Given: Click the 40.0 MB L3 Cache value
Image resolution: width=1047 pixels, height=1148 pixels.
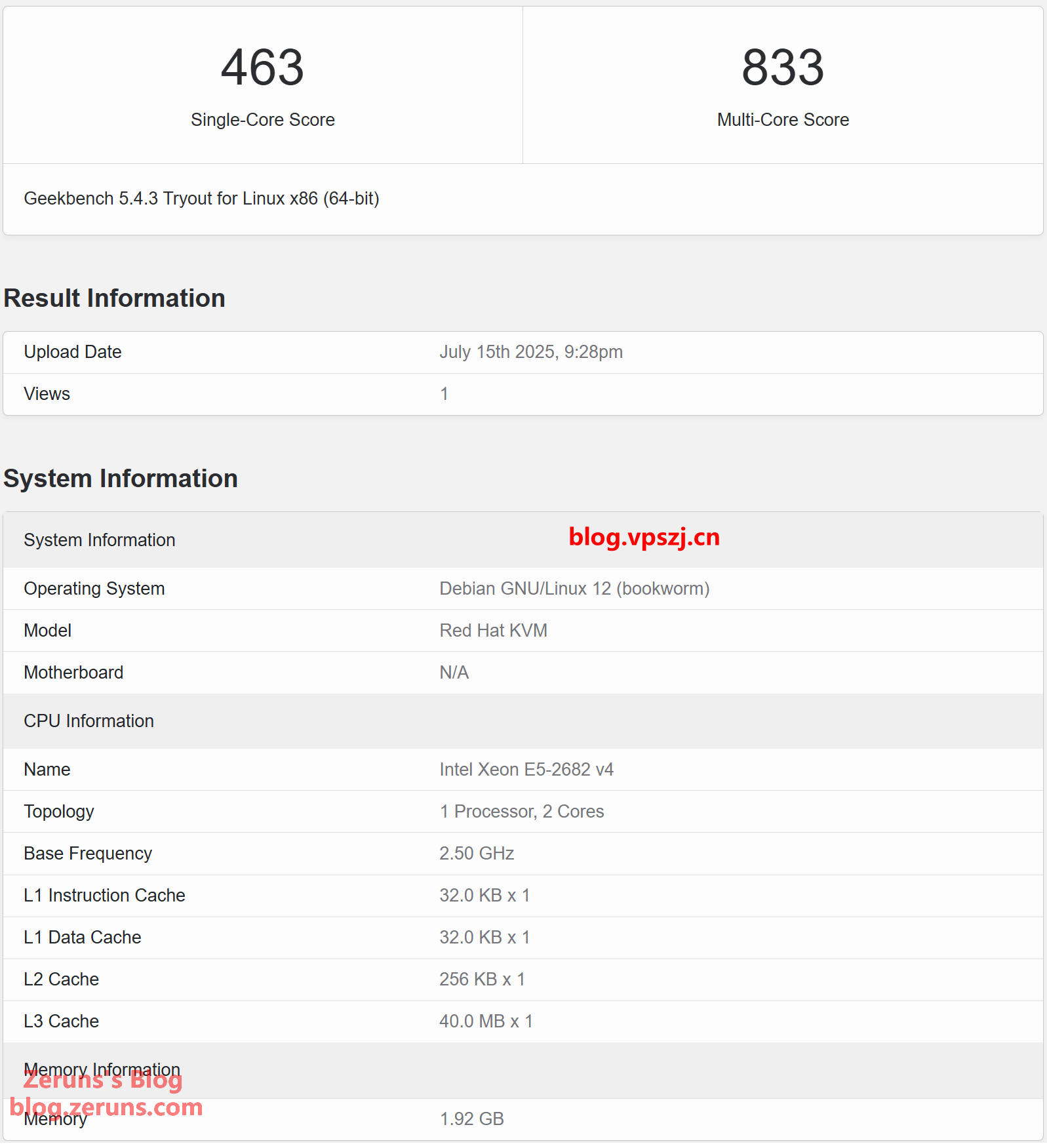Looking at the screenshot, I should click(x=485, y=1021).
